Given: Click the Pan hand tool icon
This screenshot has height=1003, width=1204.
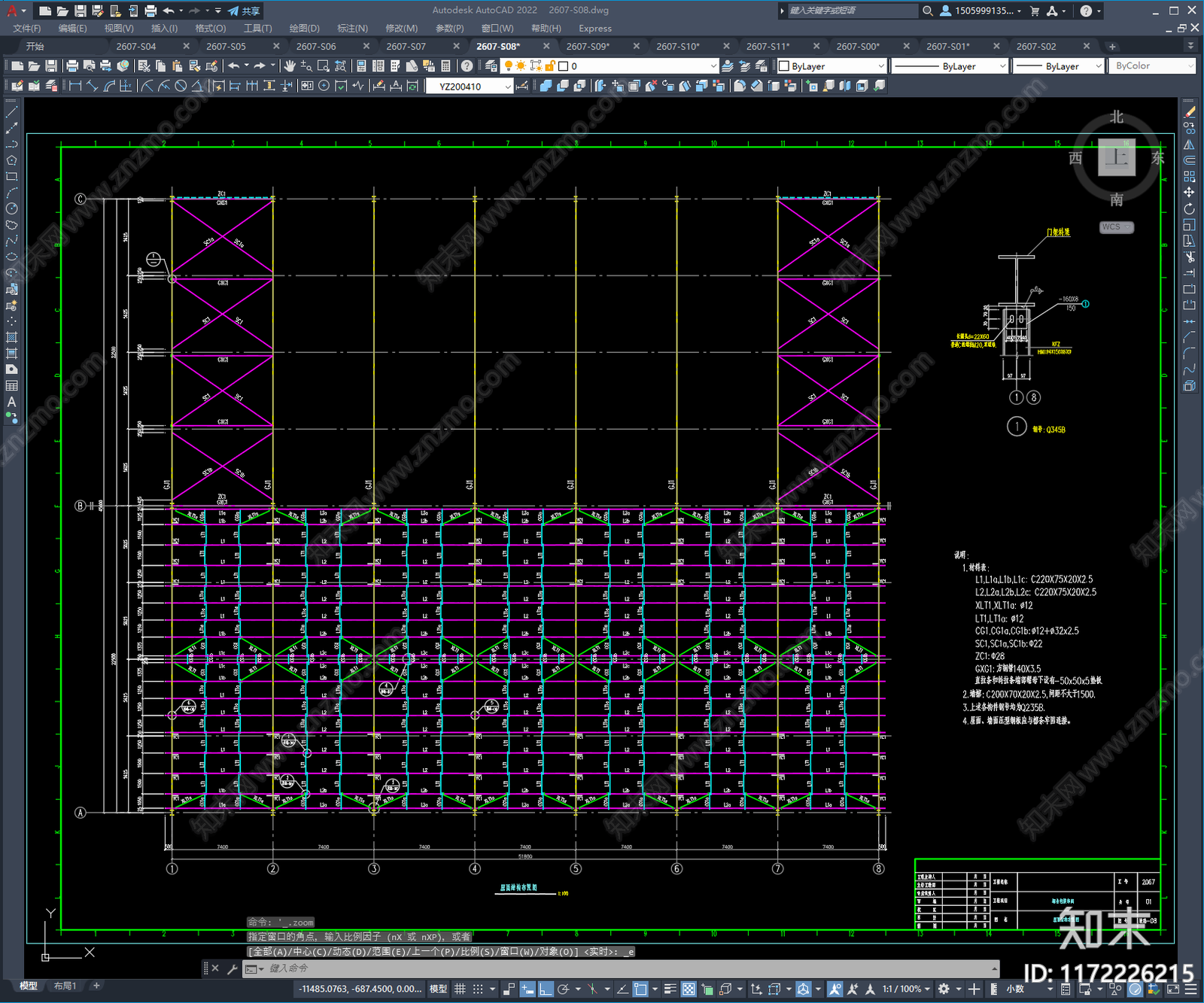Looking at the screenshot, I should [x=290, y=66].
